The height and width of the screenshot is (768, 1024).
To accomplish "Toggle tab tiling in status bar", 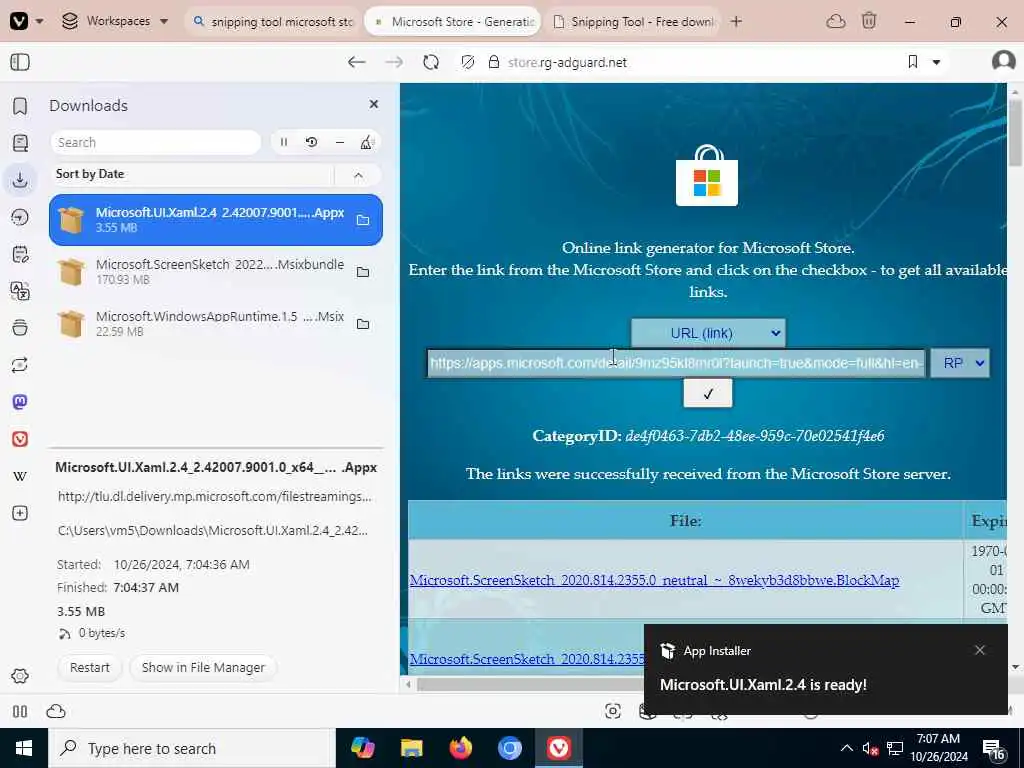I will [20, 711].
